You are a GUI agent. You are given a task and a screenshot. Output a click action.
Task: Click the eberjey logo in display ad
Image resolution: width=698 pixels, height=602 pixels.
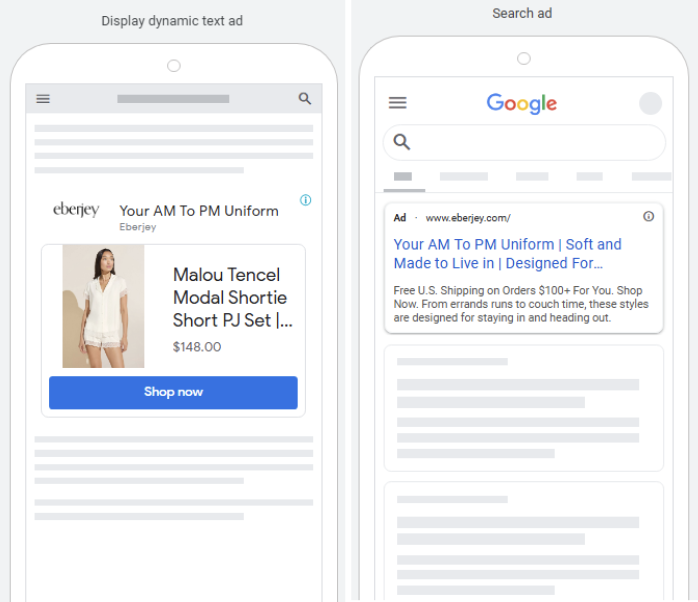click(76, 209)
